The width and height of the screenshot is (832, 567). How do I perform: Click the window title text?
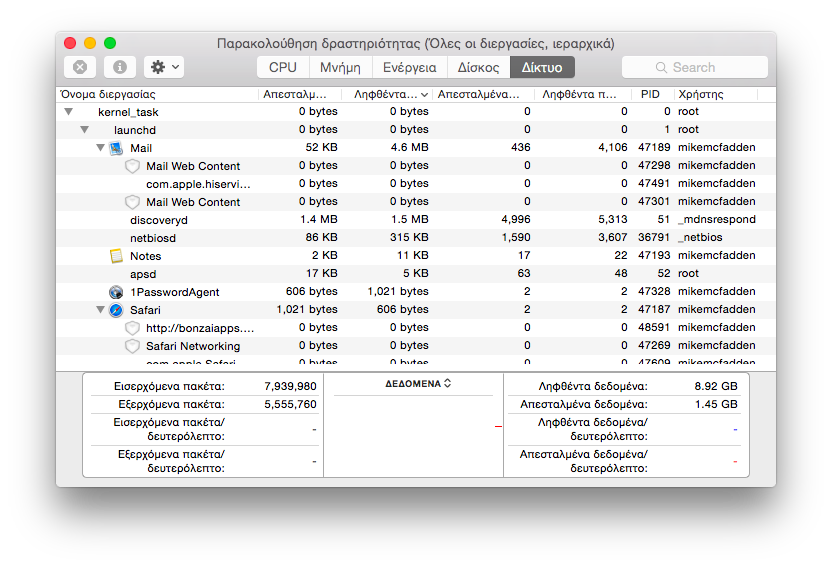click(x=415, y=43)
